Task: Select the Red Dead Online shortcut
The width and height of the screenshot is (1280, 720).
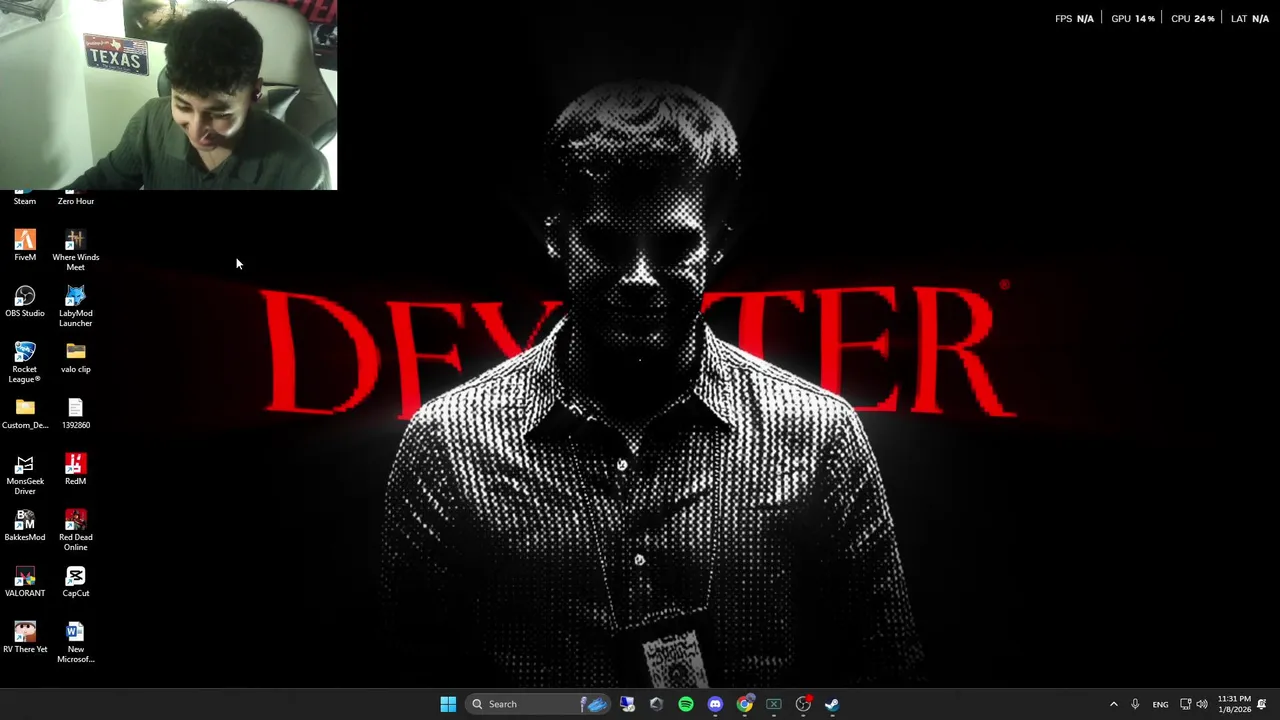Action: click(x=76, y=530)
